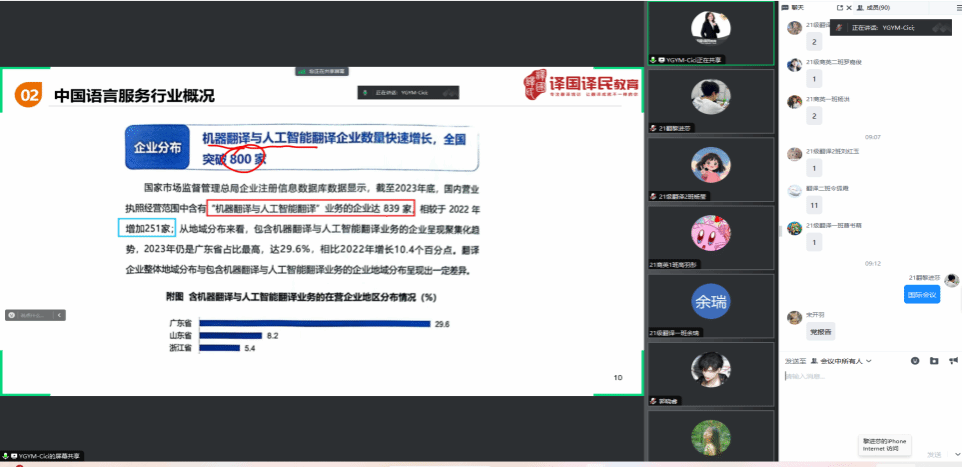The height and width of the screenshot is (467, 962).
Task: Switch to the 聊天 tab
Action: coord(794,8)
